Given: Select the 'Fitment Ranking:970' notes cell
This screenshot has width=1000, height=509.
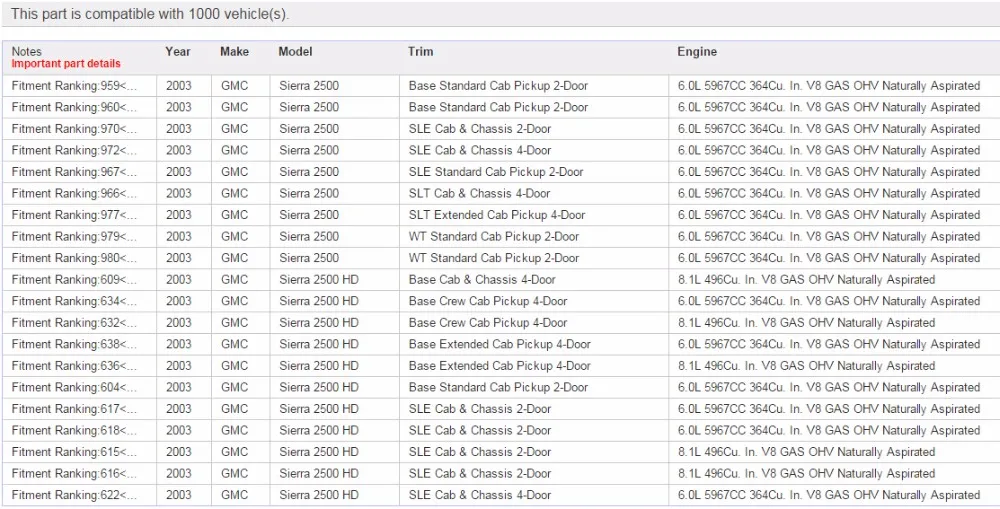Looking at the screenshot, I should pos(80,129).
